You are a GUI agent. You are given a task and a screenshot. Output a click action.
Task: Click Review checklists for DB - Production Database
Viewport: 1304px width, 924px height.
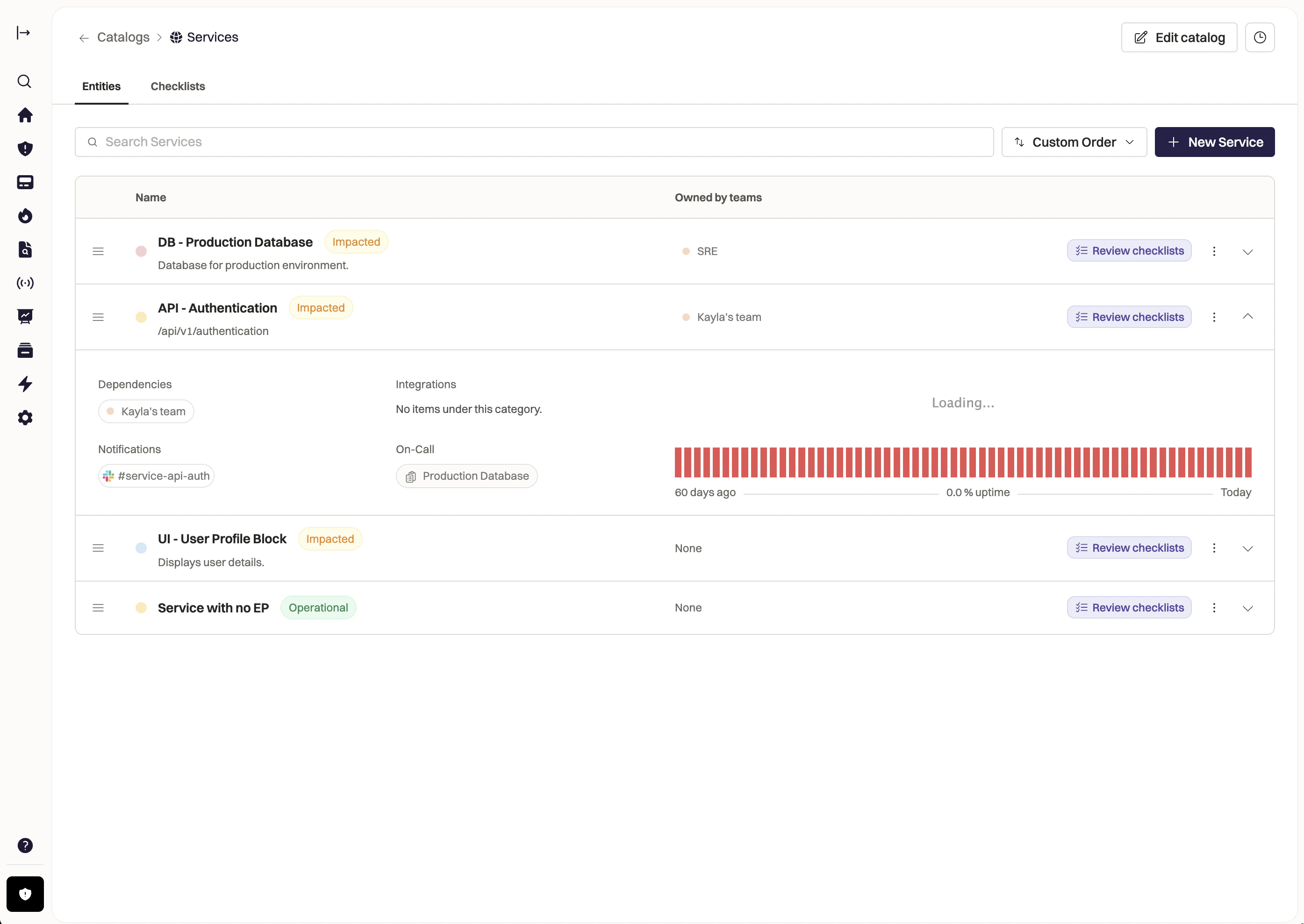click(1129, 251)
